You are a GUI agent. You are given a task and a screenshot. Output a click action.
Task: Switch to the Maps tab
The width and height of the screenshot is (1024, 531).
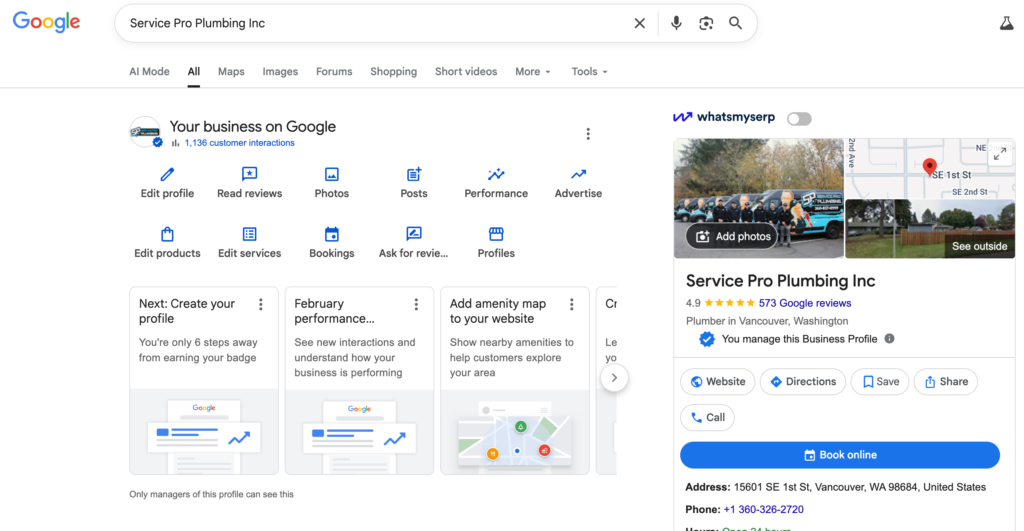[231, 72]
